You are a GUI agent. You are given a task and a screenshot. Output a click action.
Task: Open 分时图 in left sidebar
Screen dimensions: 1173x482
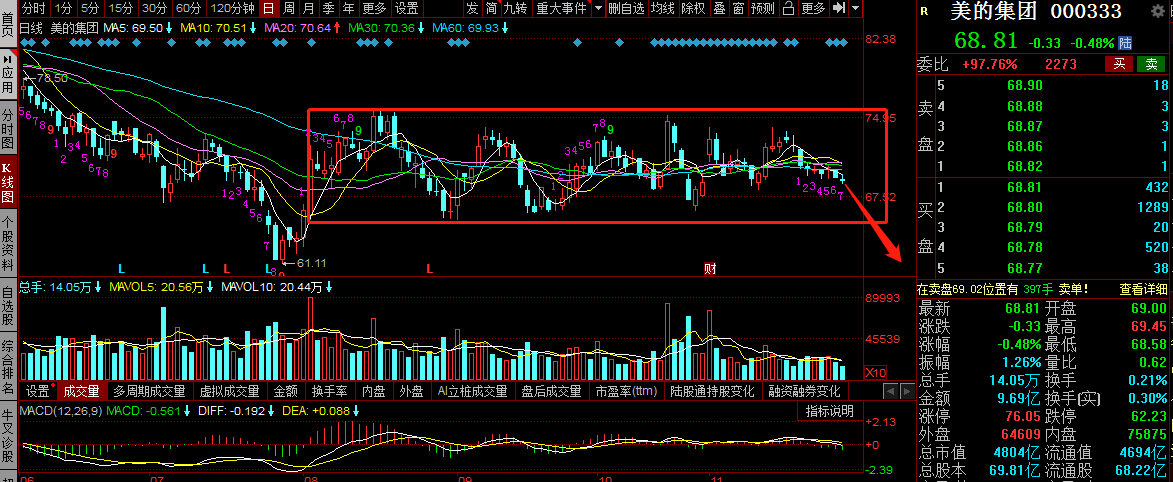pos(7,126)
